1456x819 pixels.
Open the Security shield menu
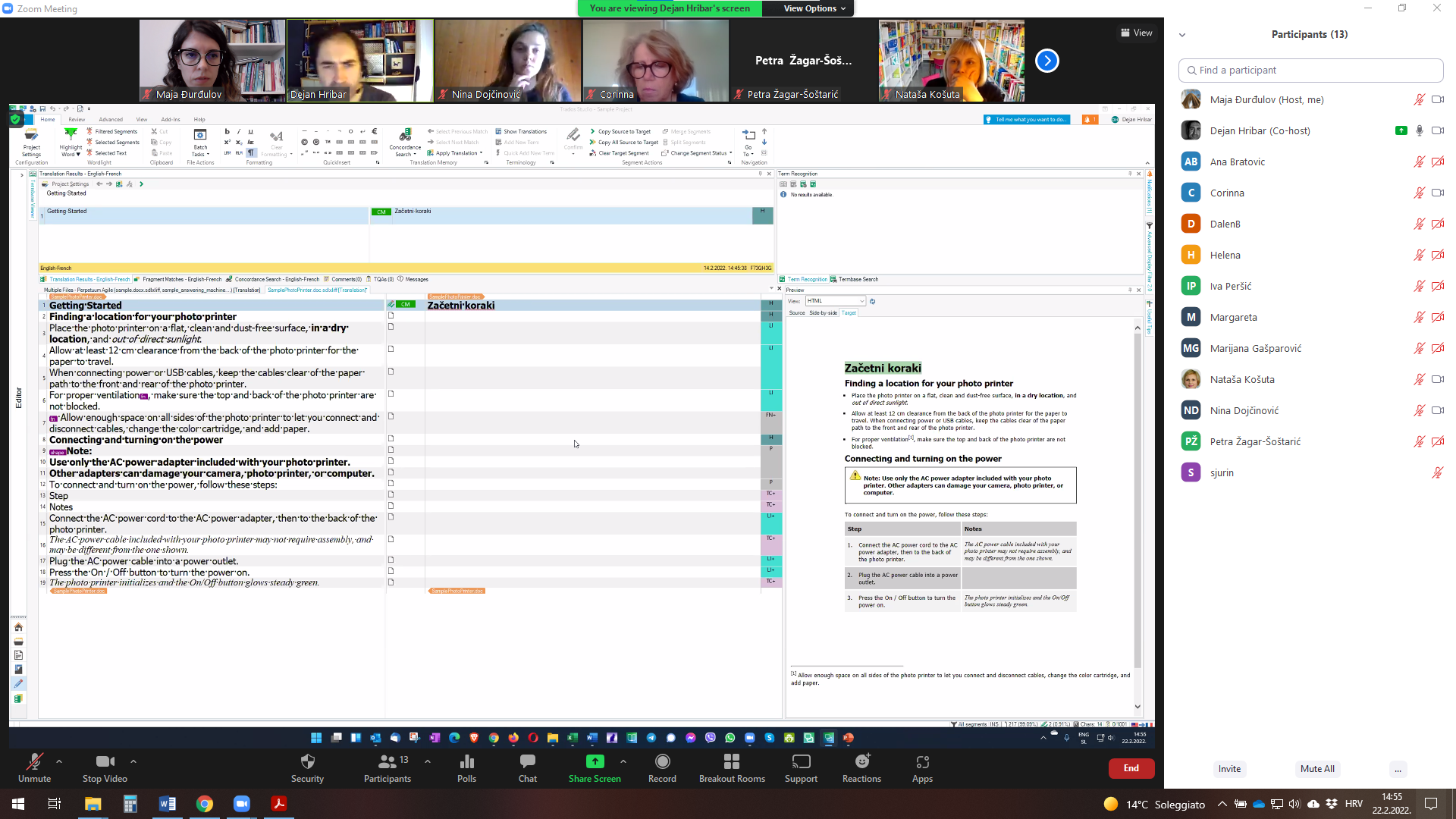coord(307,761)
